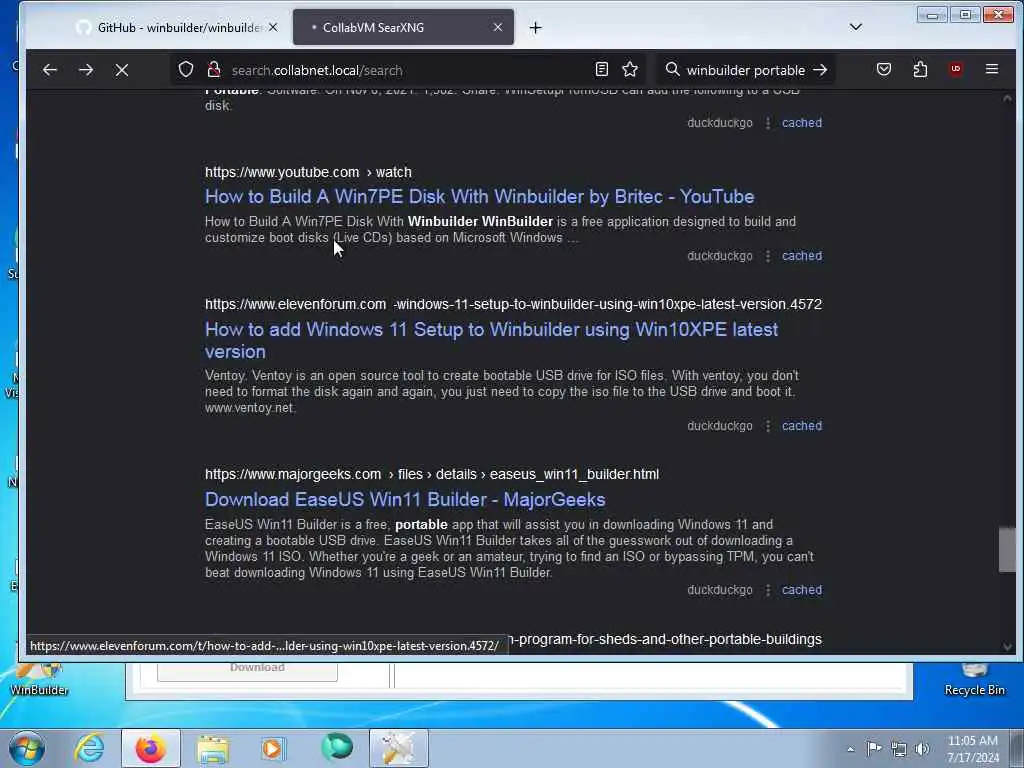
Task: Open How to Build A Win7PE Disk link
Action: tap(479, 197)
